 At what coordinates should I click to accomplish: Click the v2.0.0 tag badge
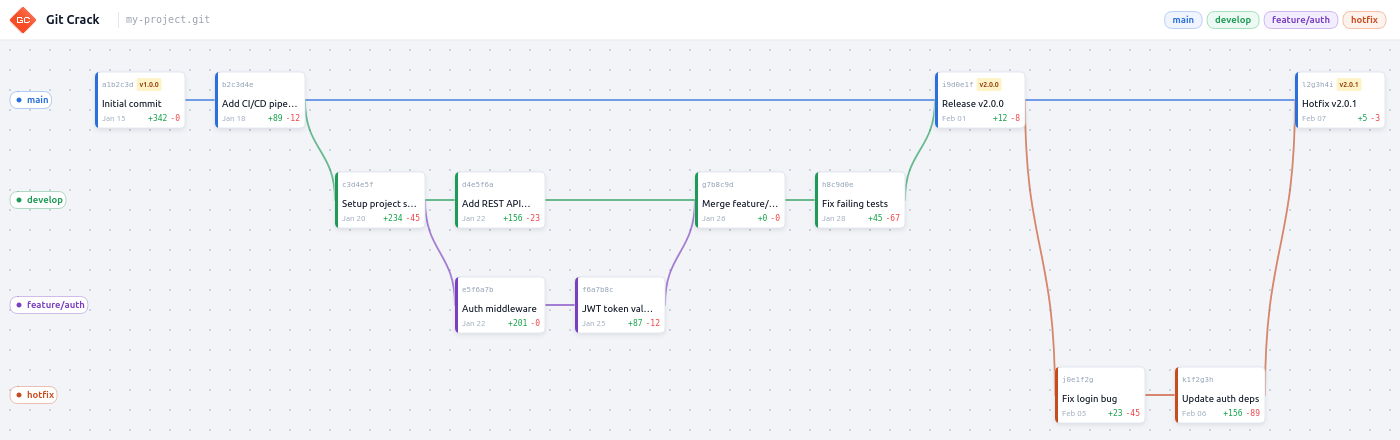[x=989, y=85]
